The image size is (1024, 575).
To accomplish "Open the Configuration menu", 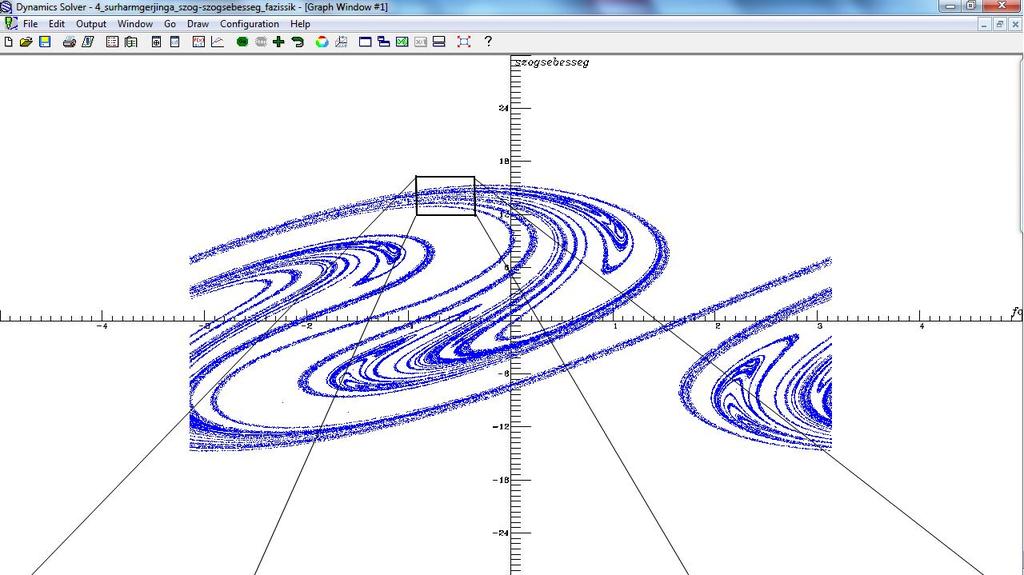I will [x=249, y=24].
